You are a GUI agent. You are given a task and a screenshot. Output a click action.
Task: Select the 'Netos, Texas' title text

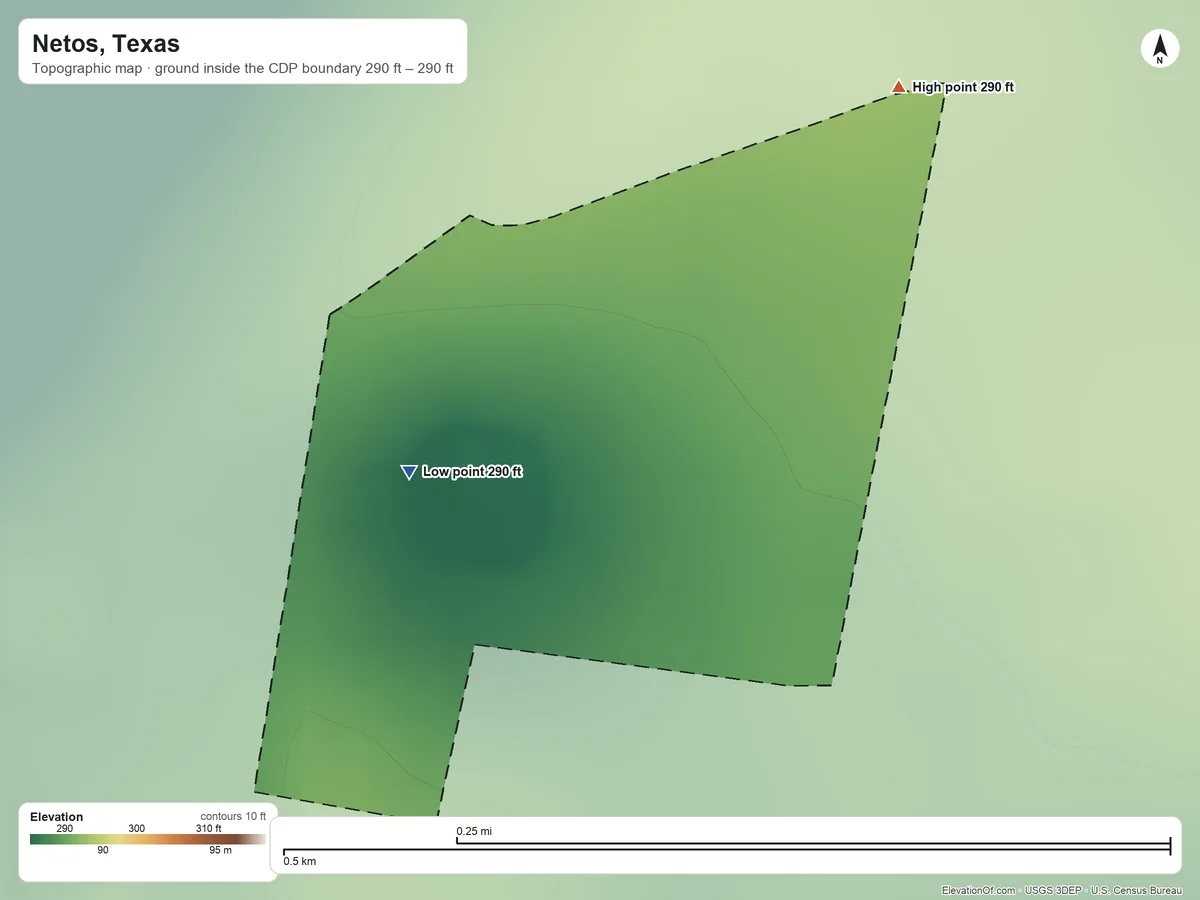106,44
